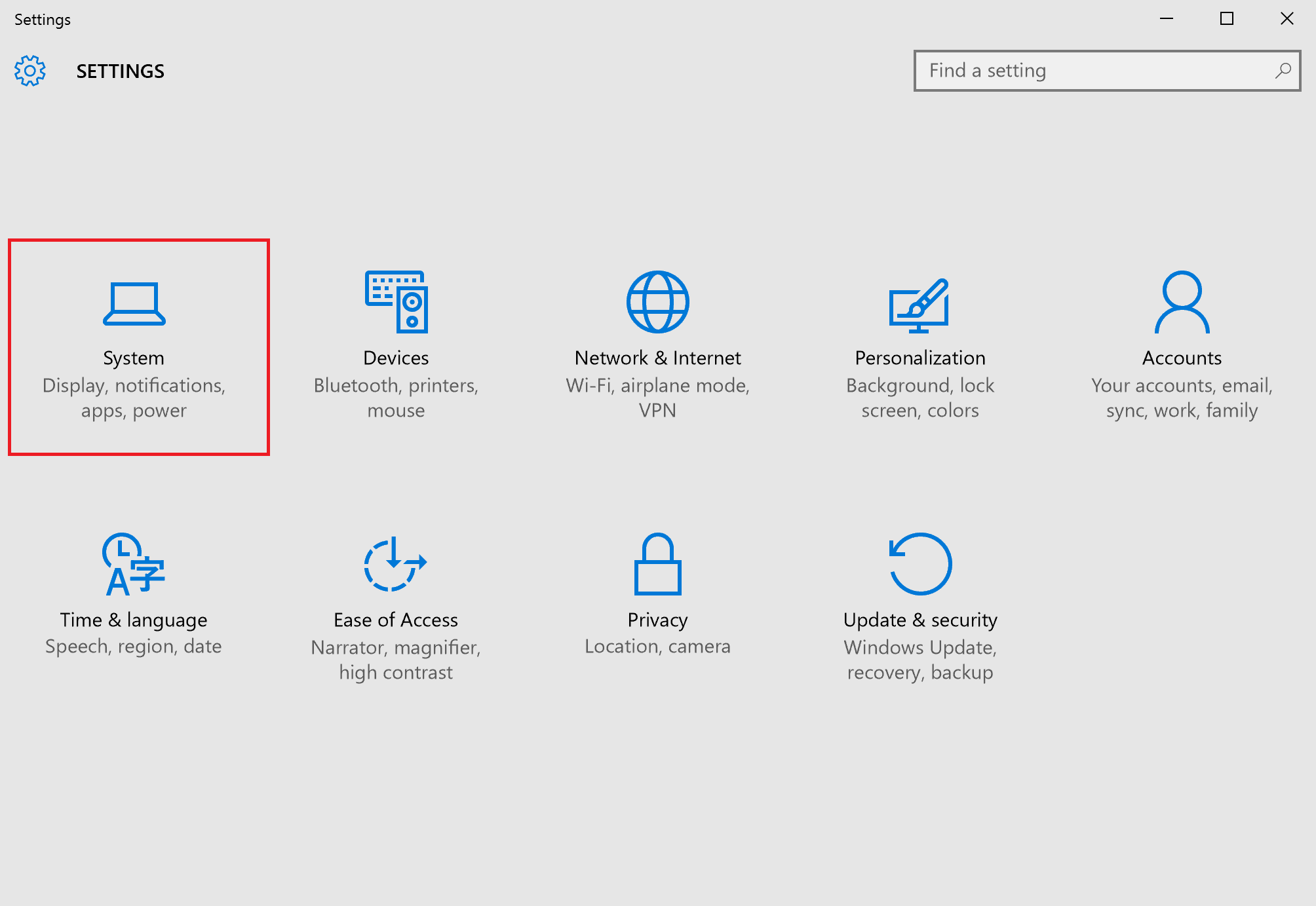Click 'Background, lock screen, colors' description
This screenshot has height=906, width=1316.
click(920, 398)
